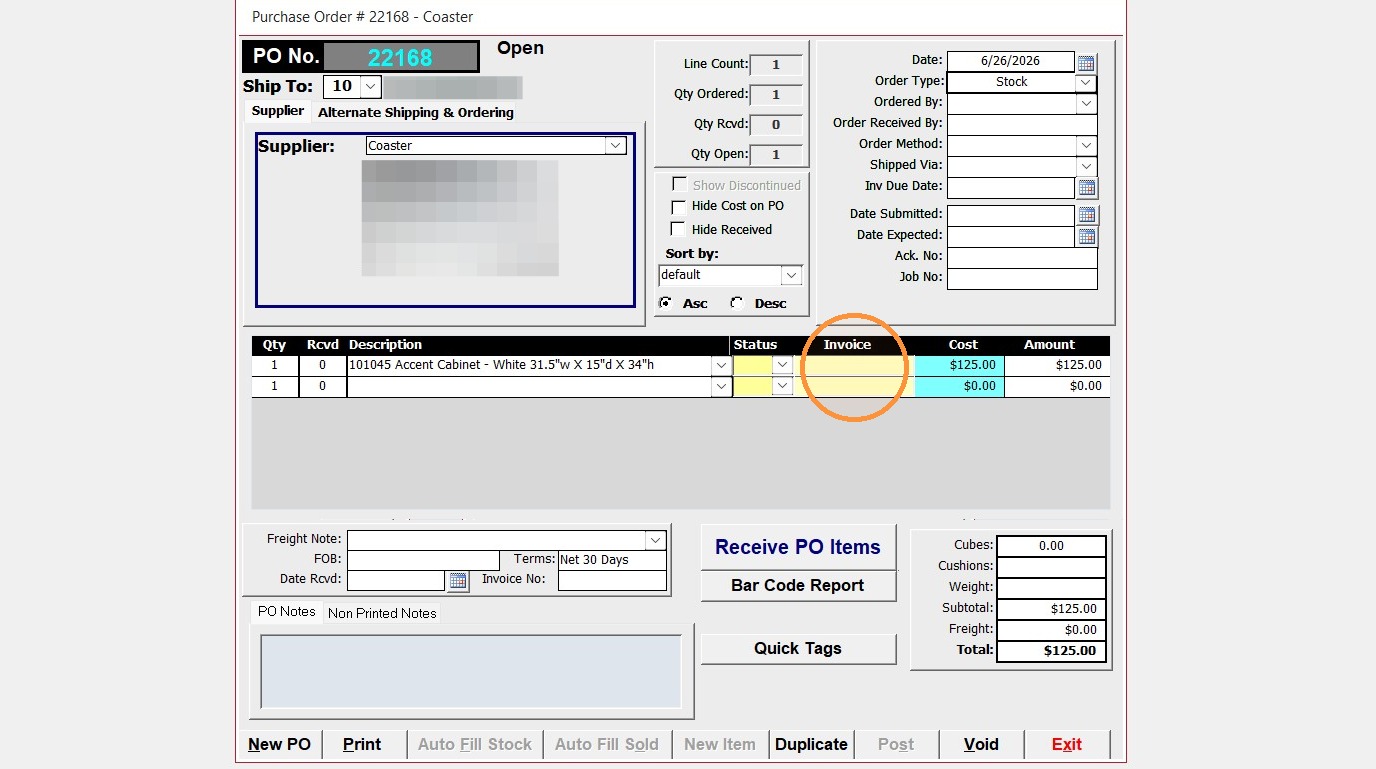Open calendar picker for Date Expected
Image resolution: width=1376 pixels, height=769 pixels.
pyautogui.click(x=1087, y=237)
